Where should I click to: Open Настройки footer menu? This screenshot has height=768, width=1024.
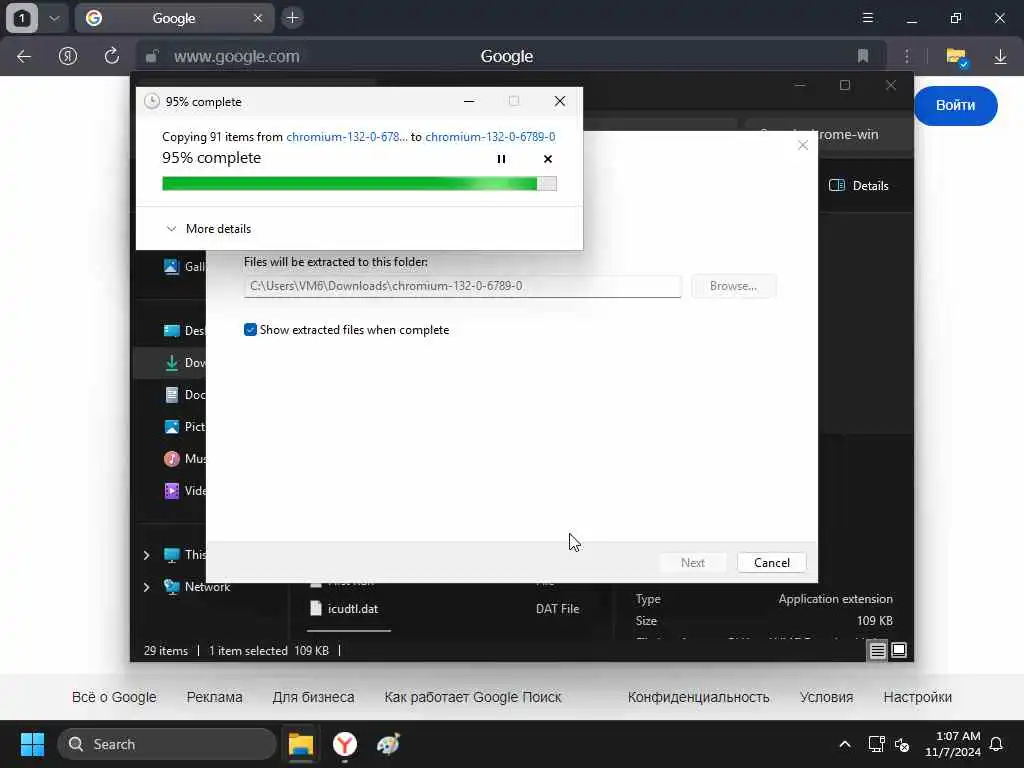(917, 697)
